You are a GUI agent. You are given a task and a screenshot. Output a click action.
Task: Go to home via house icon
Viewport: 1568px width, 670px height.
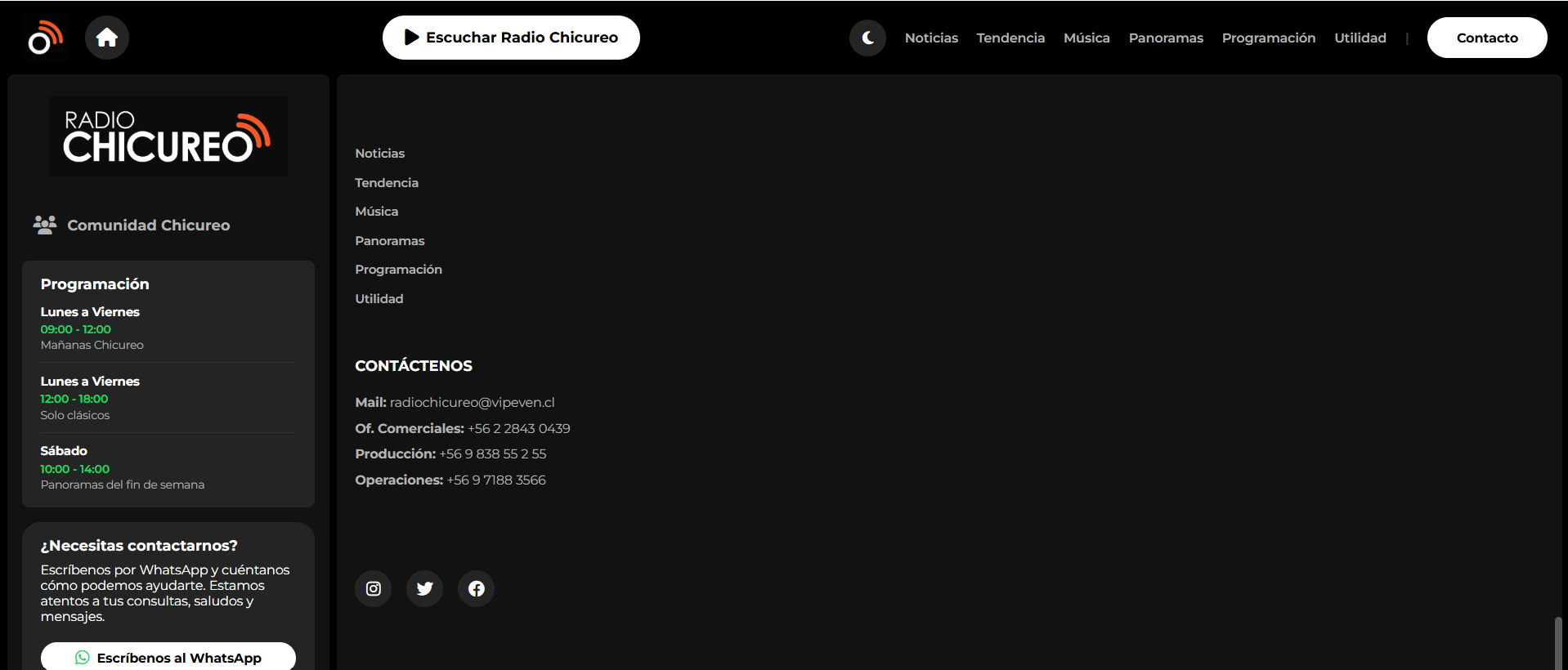107,38
